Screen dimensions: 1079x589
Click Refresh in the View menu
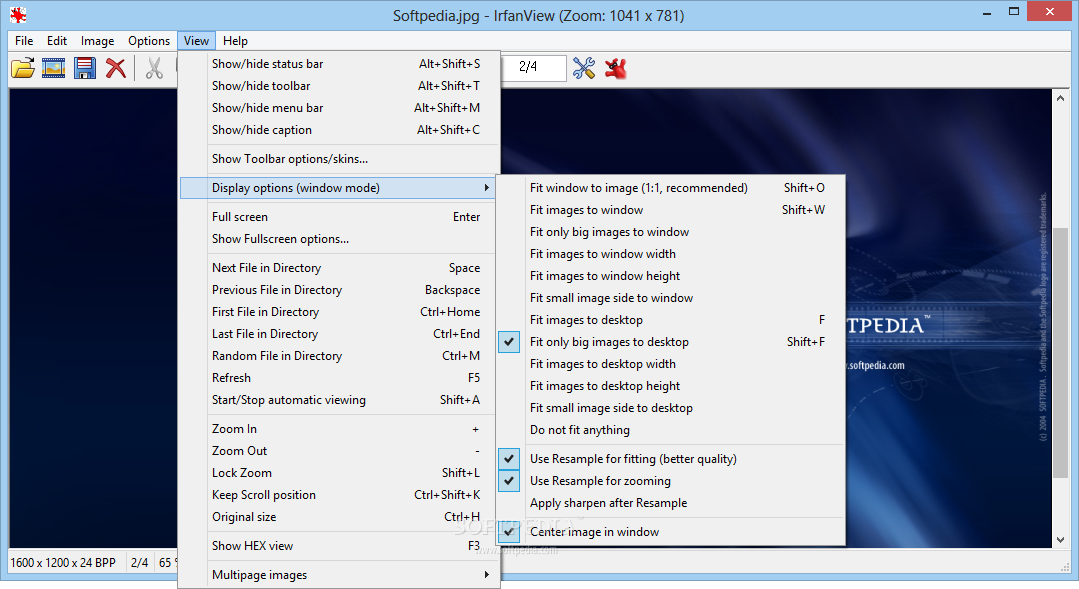pos(338,378)
